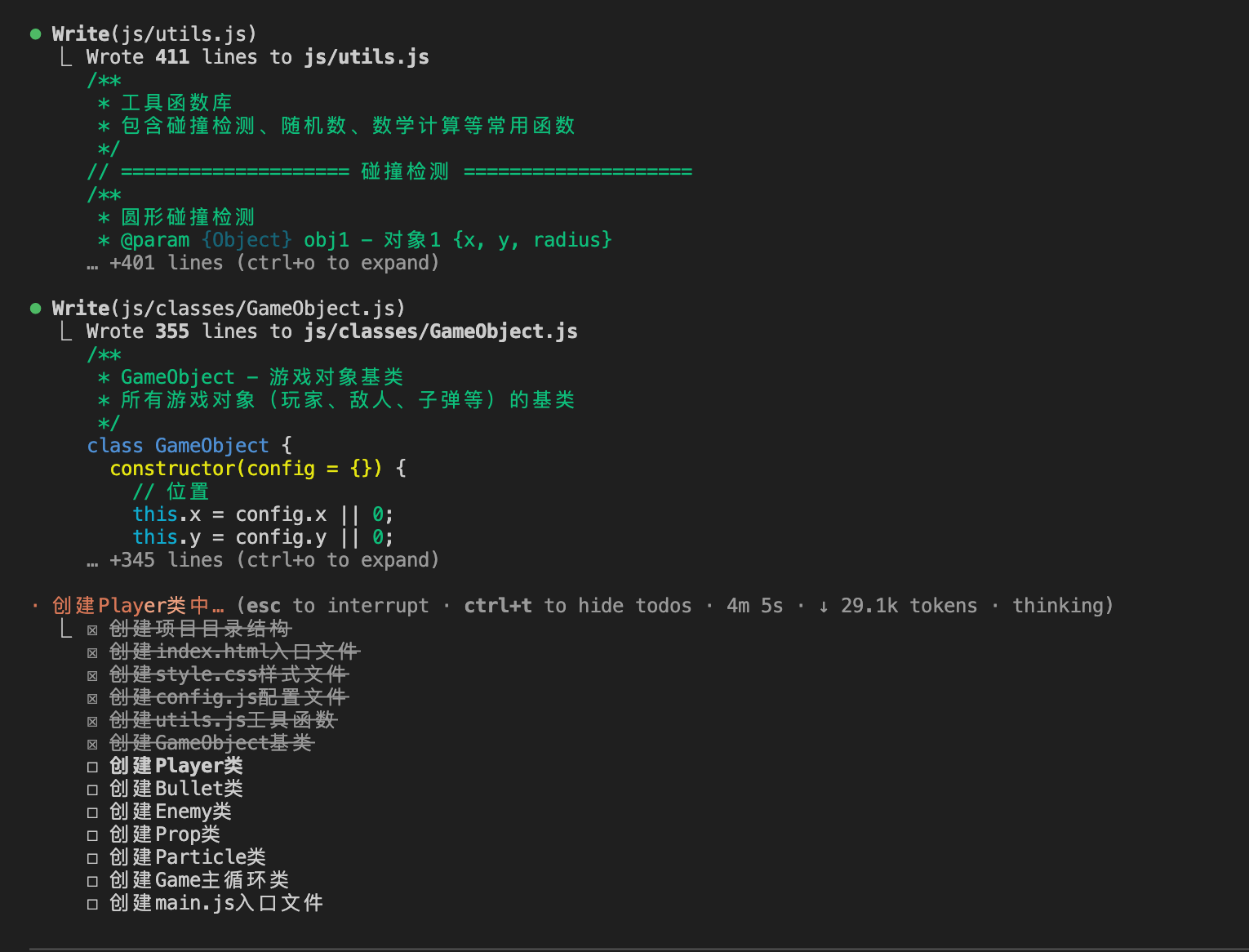Click the '所有游戏对象' comment line
This screenshot has height=952, width=1249.
[x=336, y=400]
